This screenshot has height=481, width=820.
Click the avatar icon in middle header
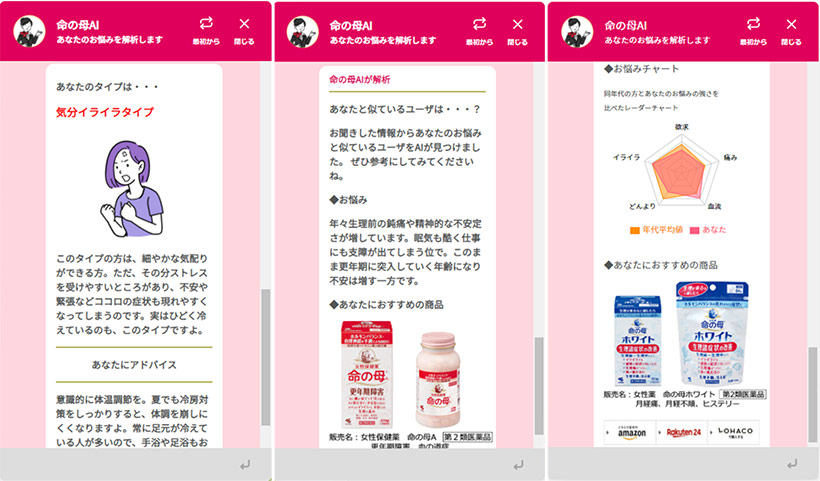tap(302, 32)
